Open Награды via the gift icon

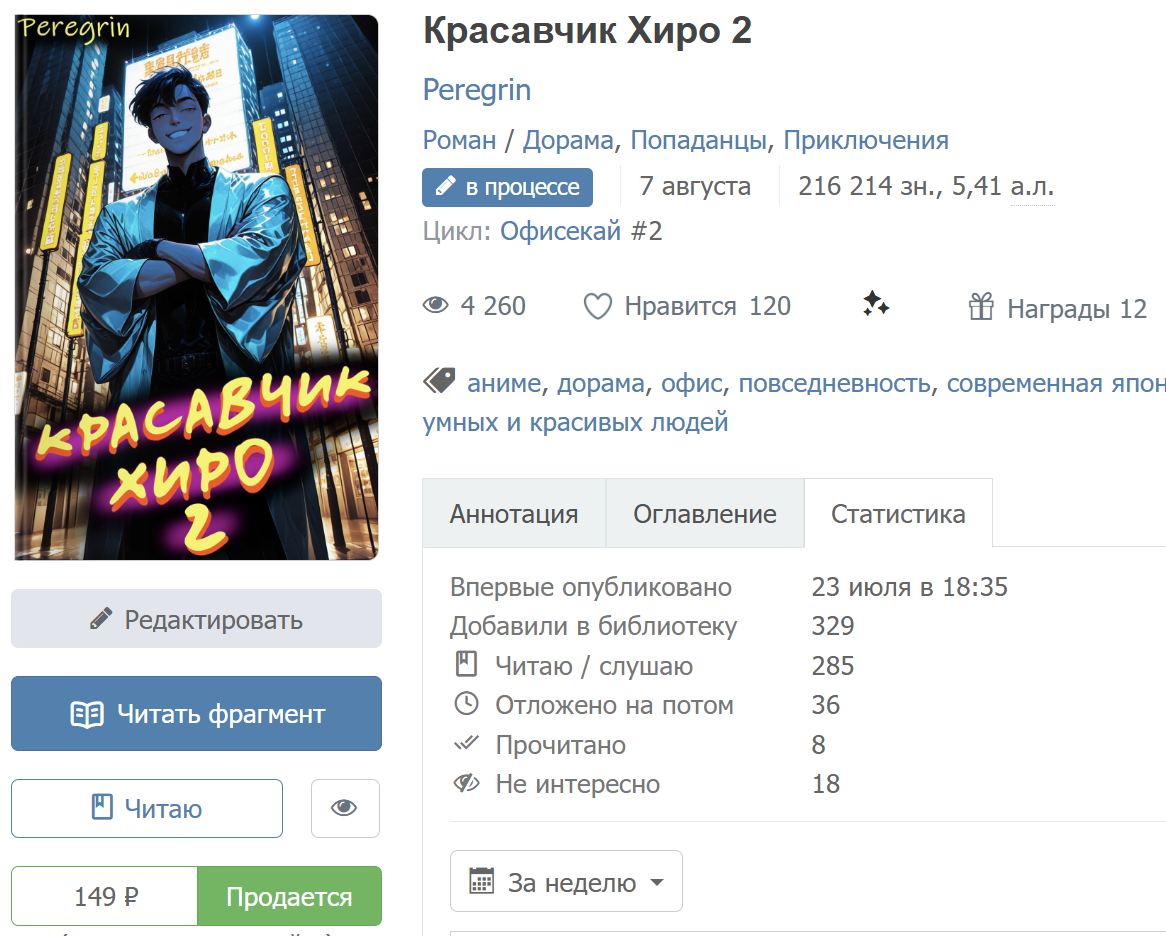click(981, 306)
